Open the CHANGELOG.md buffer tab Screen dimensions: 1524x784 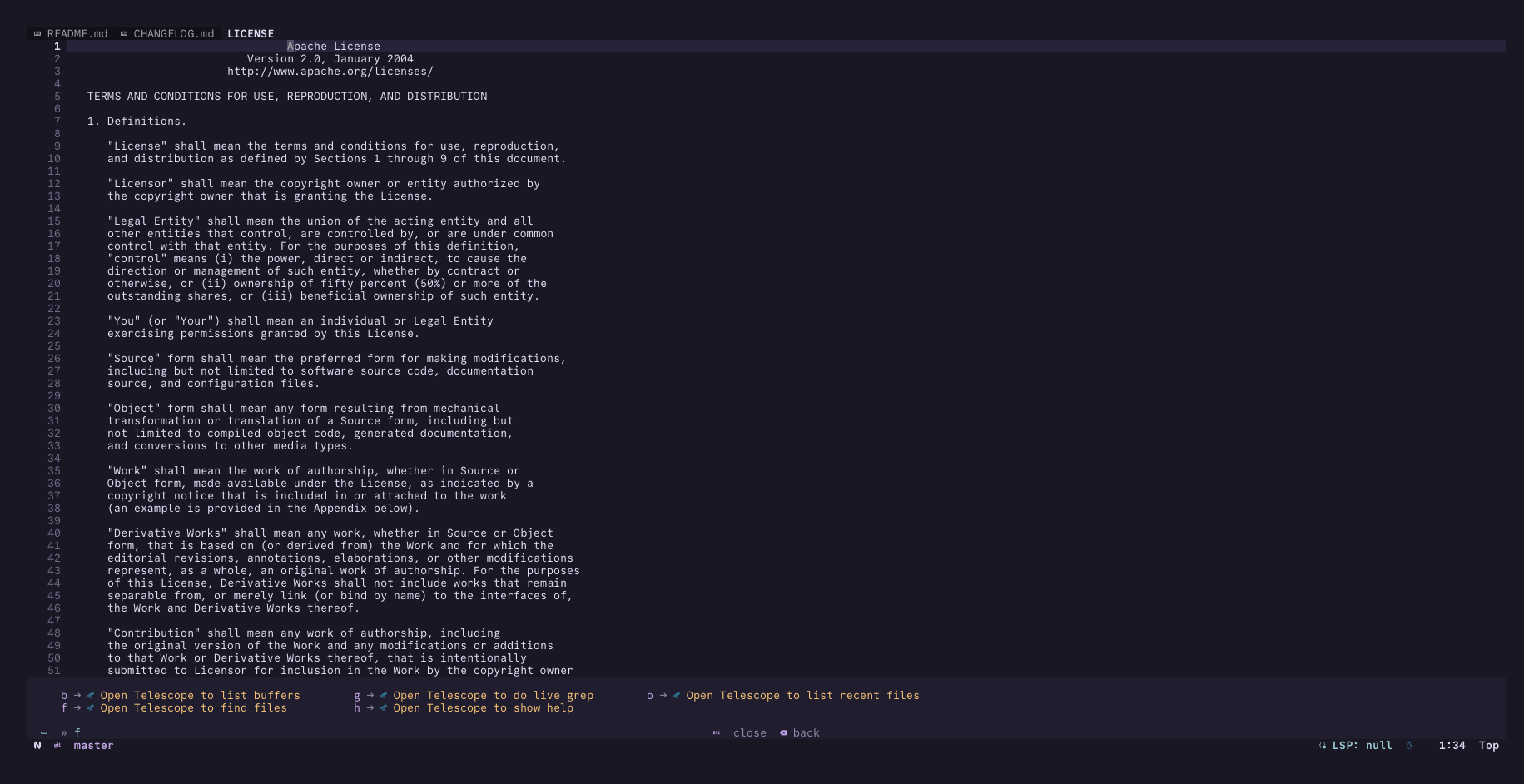click(x=174, y=34)
